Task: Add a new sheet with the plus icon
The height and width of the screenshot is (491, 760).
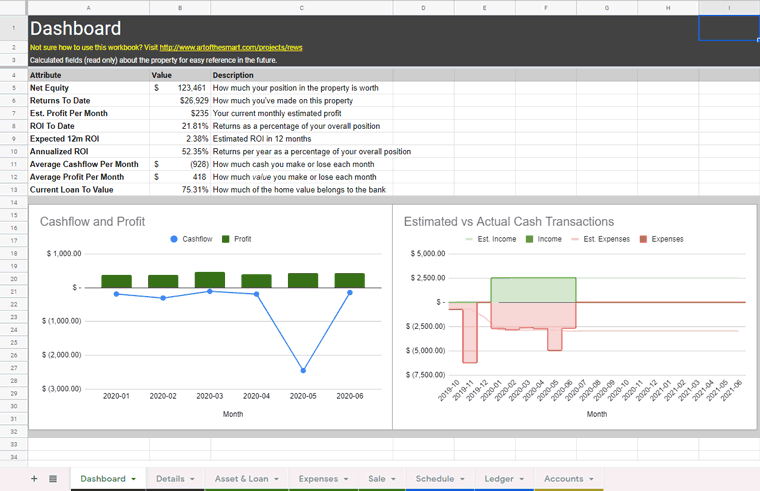Action: [x=34, y=479]
